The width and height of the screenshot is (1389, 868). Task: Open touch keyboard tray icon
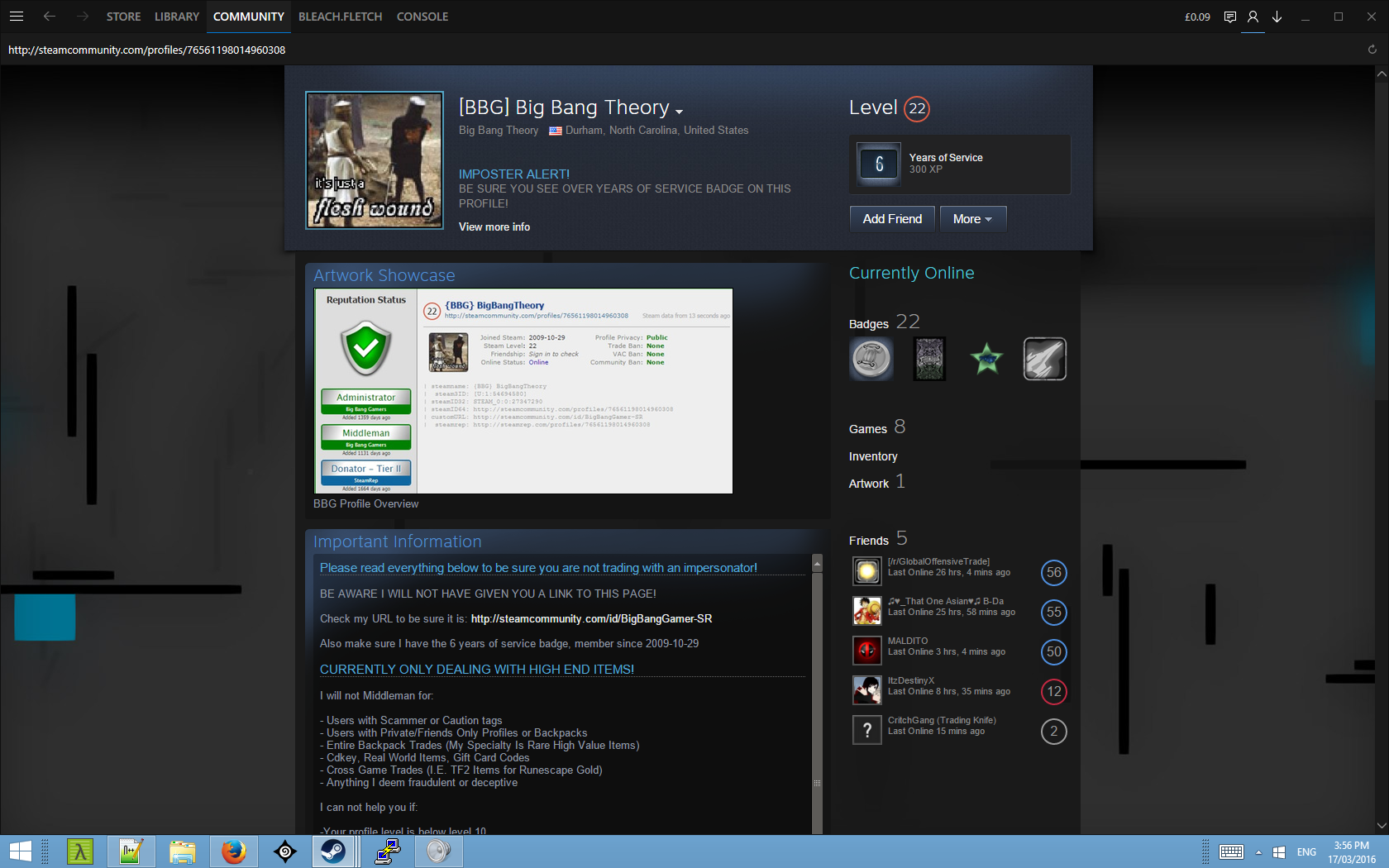pos(1231,851)
